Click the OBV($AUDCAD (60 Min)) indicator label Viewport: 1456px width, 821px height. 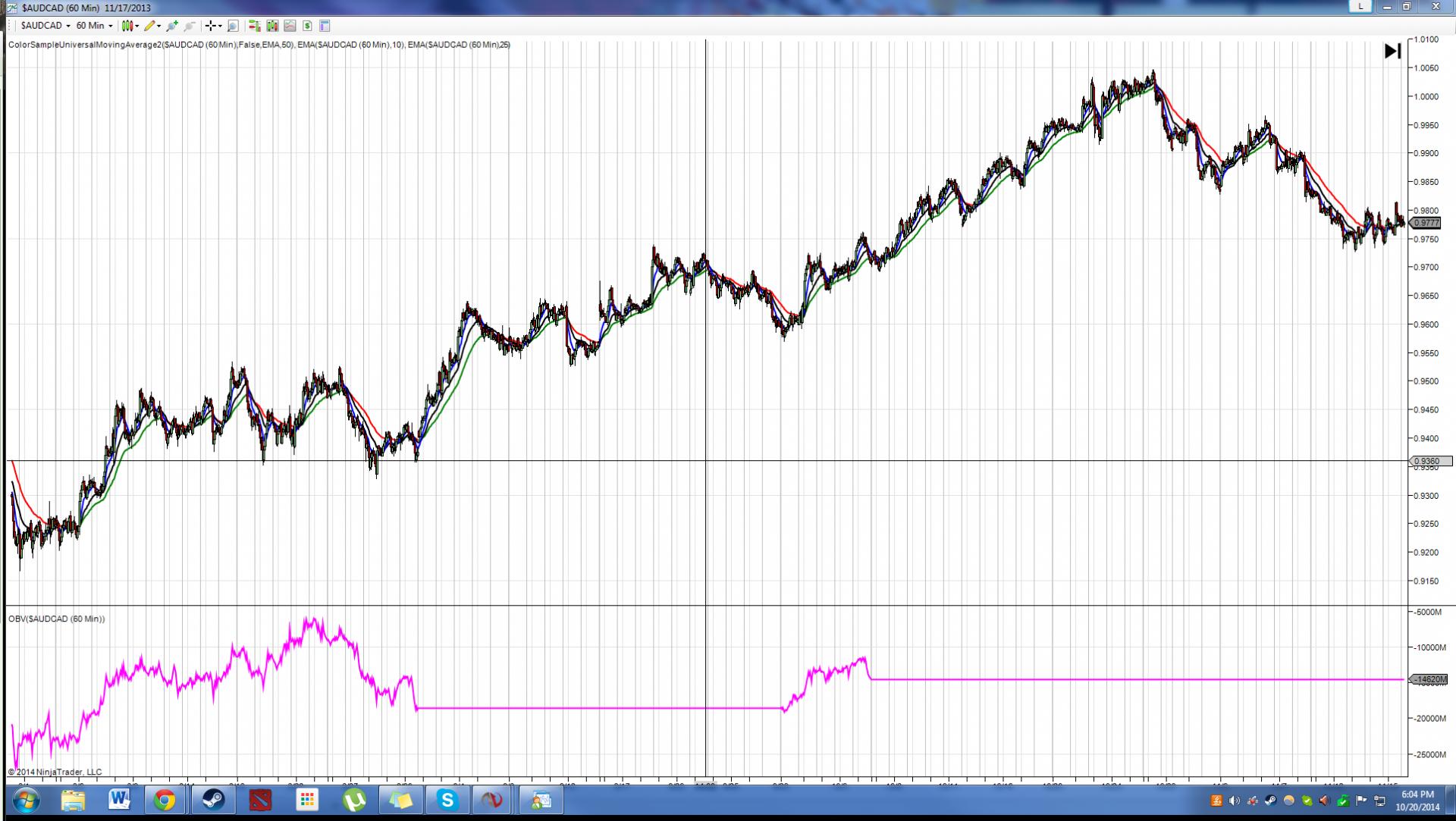[x=57, y=619]
